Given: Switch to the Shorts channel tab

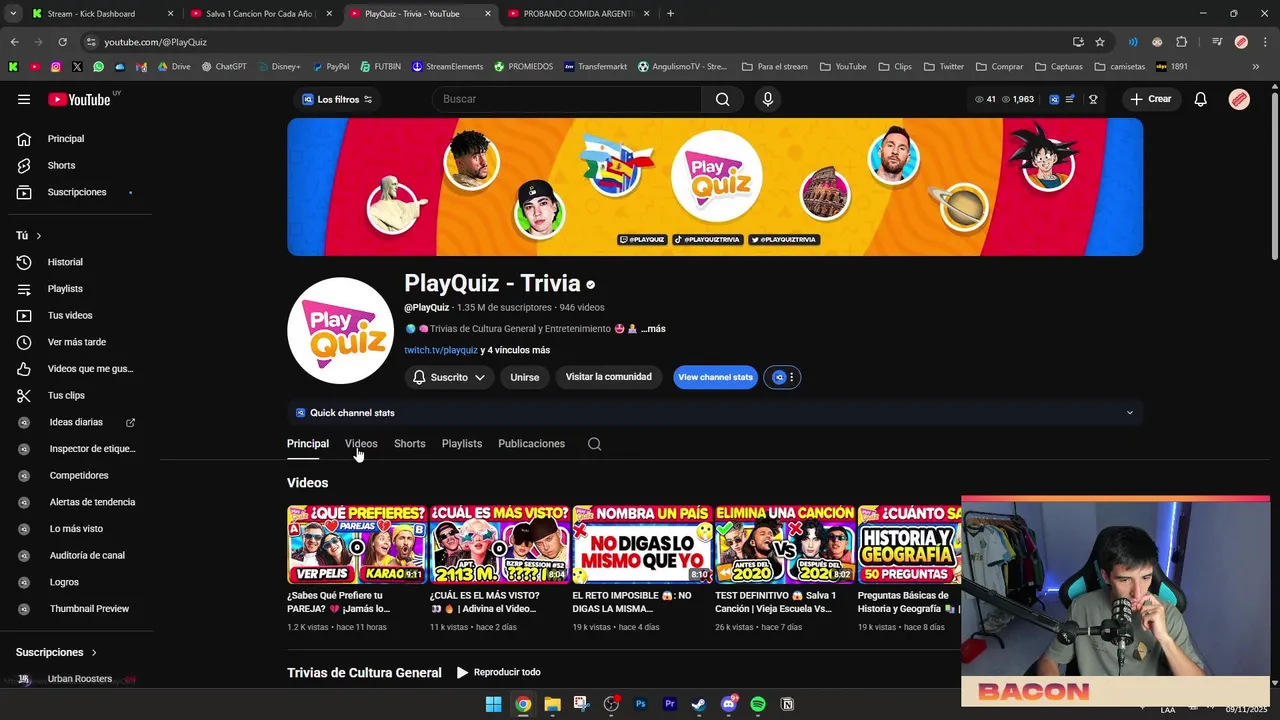Looking at the screenshot, I should (409, 444).
